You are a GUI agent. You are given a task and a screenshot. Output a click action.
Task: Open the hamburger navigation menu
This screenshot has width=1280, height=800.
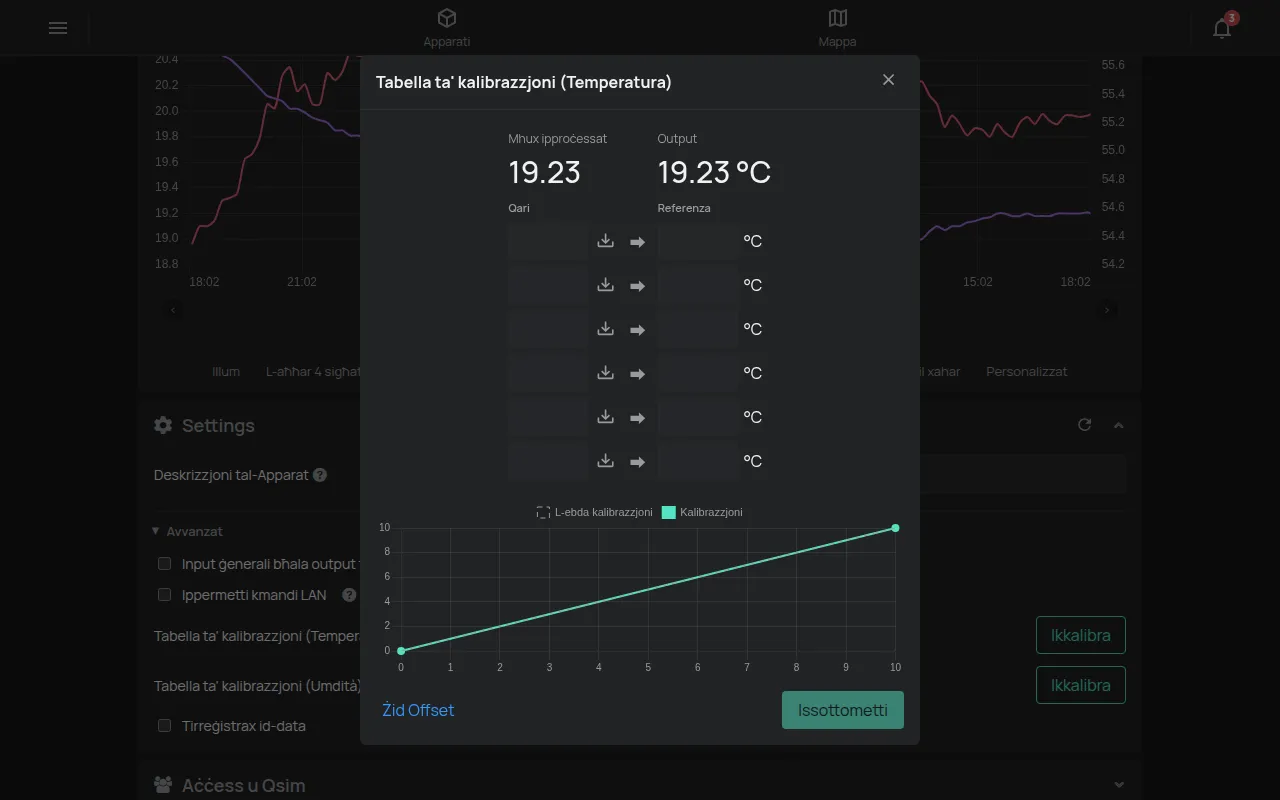pyautogui.click(x=58, y=28)
